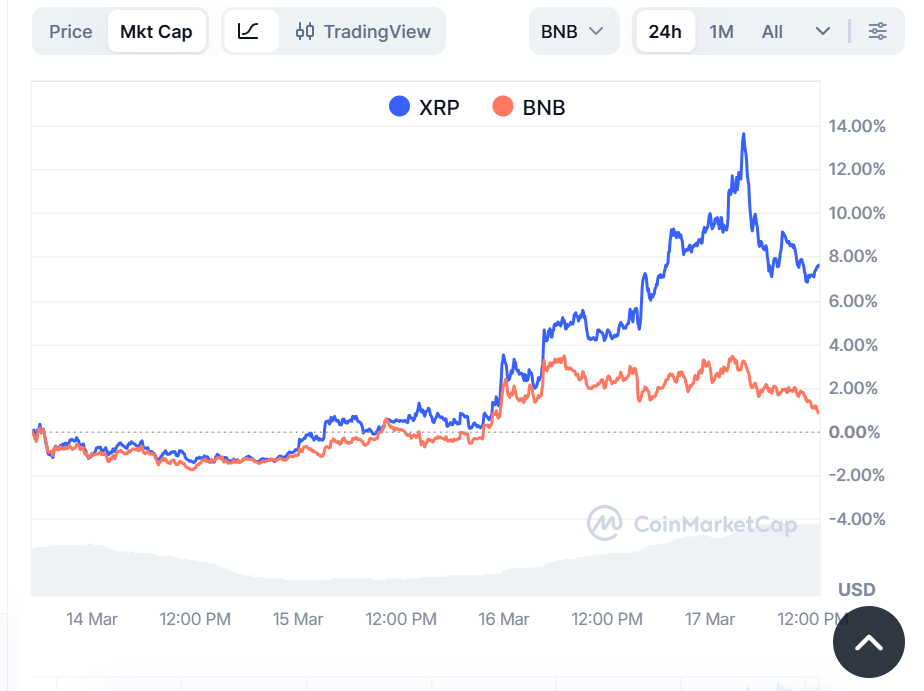Click the XRP legend label text
Screen dimensions: 924x691
pyautogui.click(x=438, y=107)
